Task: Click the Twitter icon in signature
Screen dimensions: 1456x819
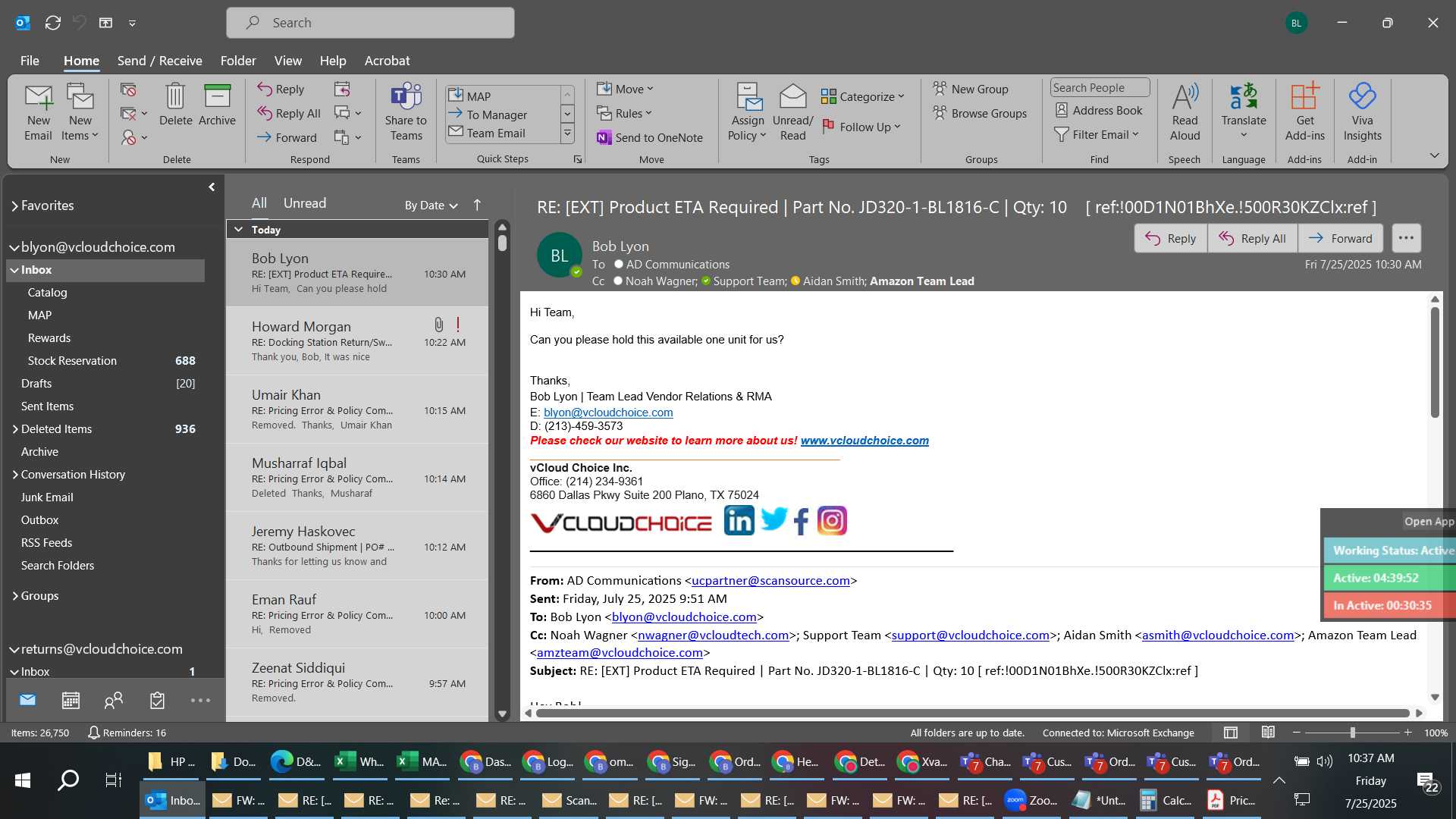Action: point(774,519)
